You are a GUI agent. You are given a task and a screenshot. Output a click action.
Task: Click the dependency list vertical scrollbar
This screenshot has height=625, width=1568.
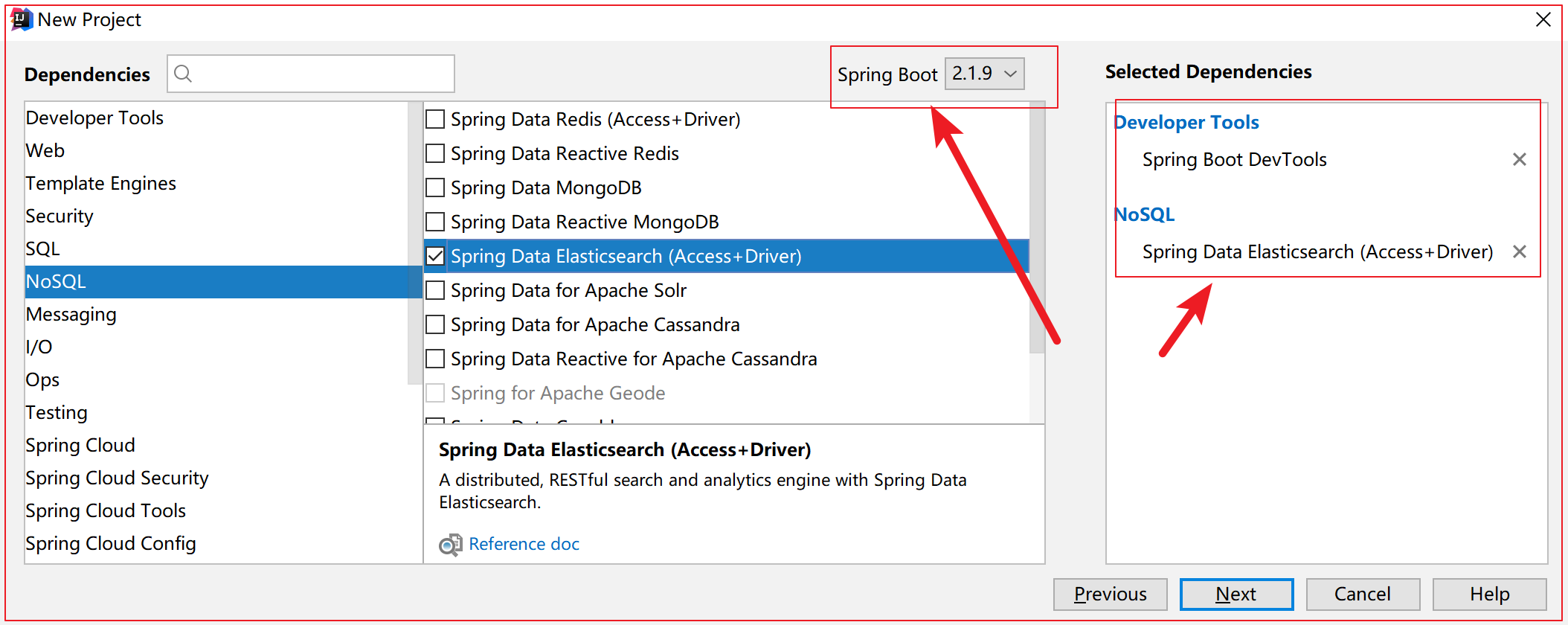click(x=1037, y=228)
